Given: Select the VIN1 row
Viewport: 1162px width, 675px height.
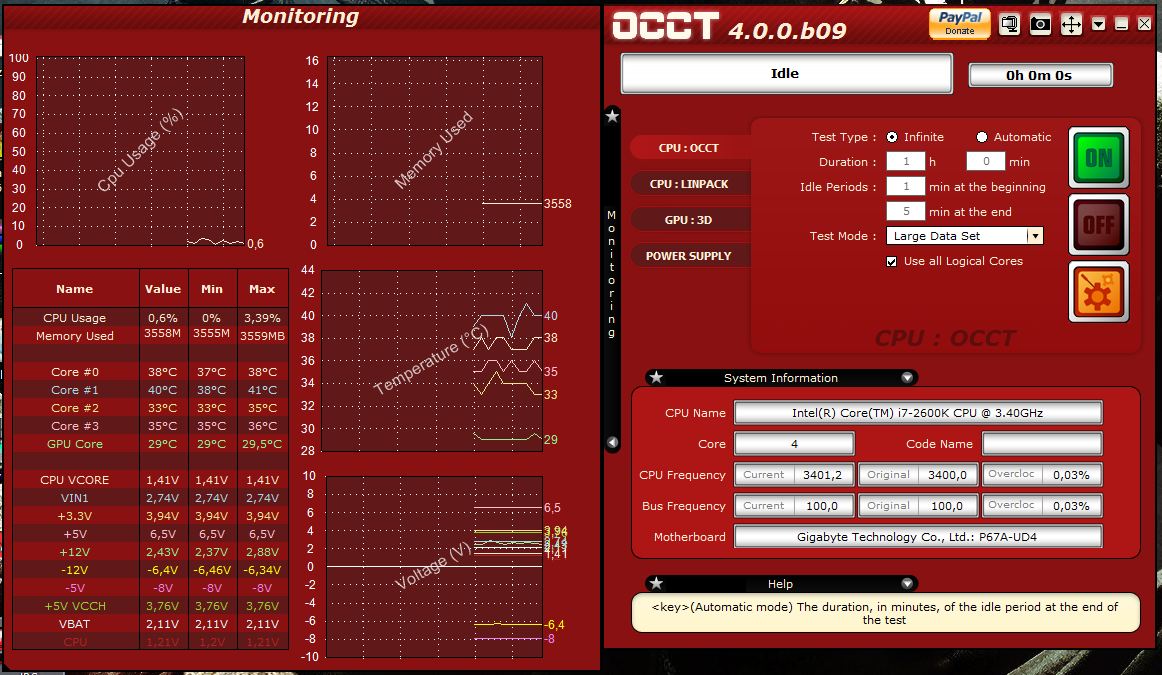Looking at the screenshot, I should (x=150, y=498).
